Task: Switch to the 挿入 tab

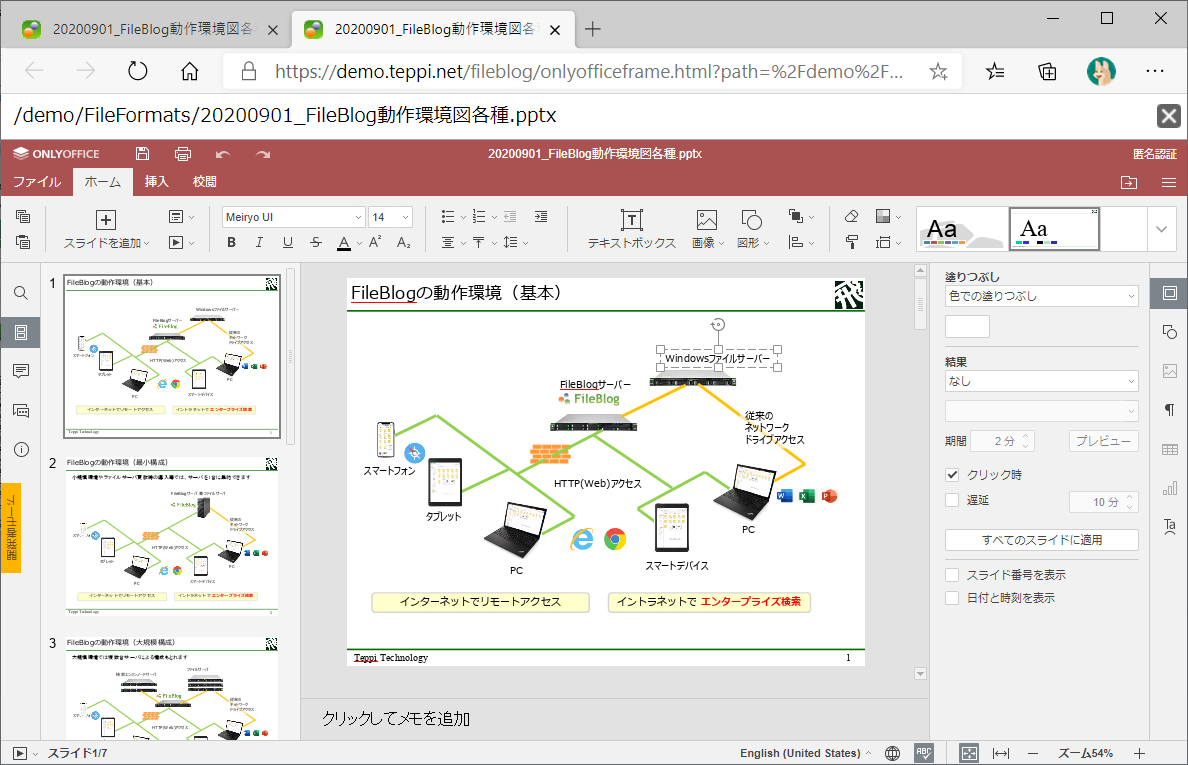Action: click(x=157, y=182)
